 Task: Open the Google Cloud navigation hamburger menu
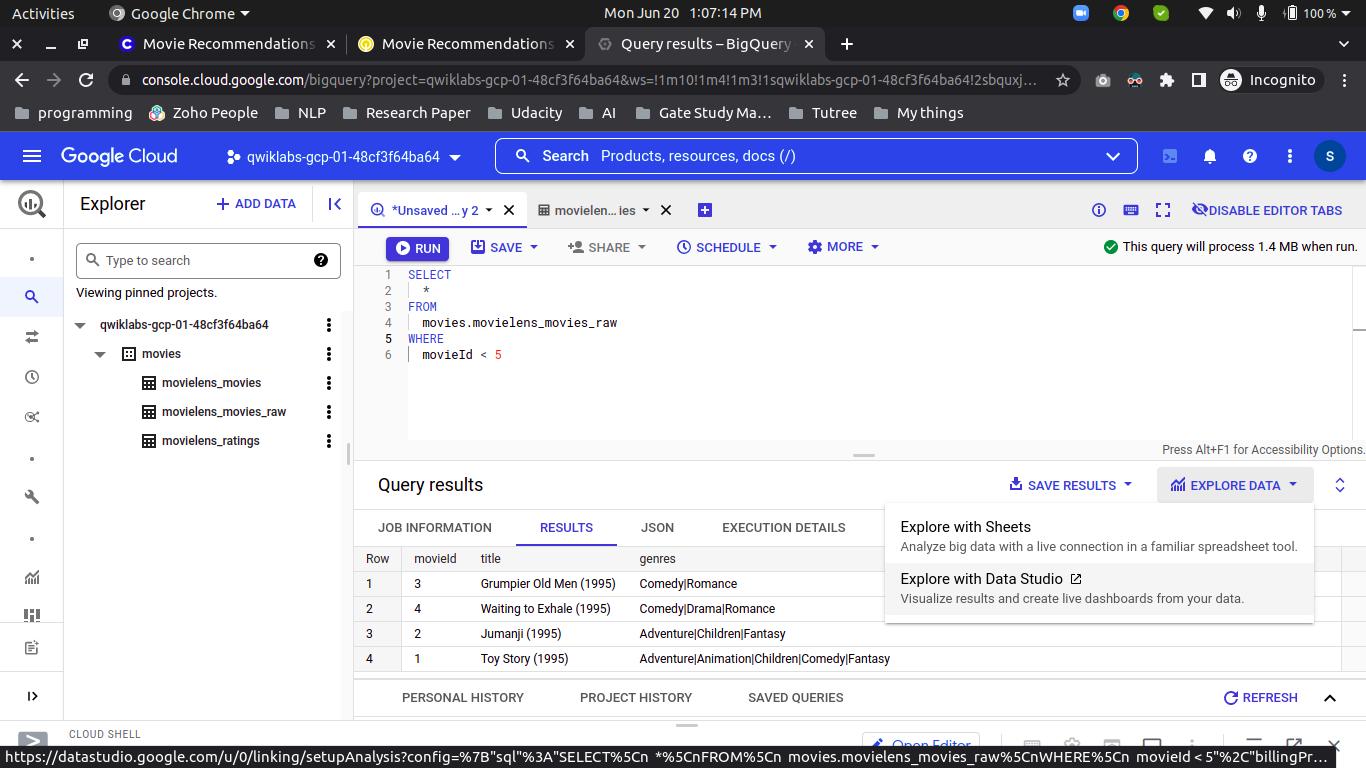tap(32, 156)
